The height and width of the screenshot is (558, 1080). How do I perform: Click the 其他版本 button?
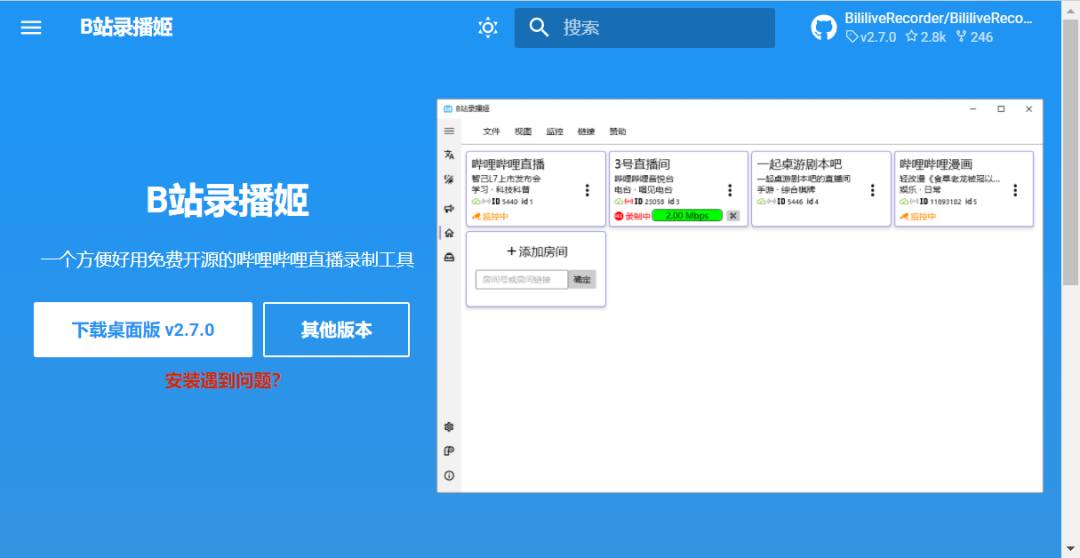[x=336, y=329]
